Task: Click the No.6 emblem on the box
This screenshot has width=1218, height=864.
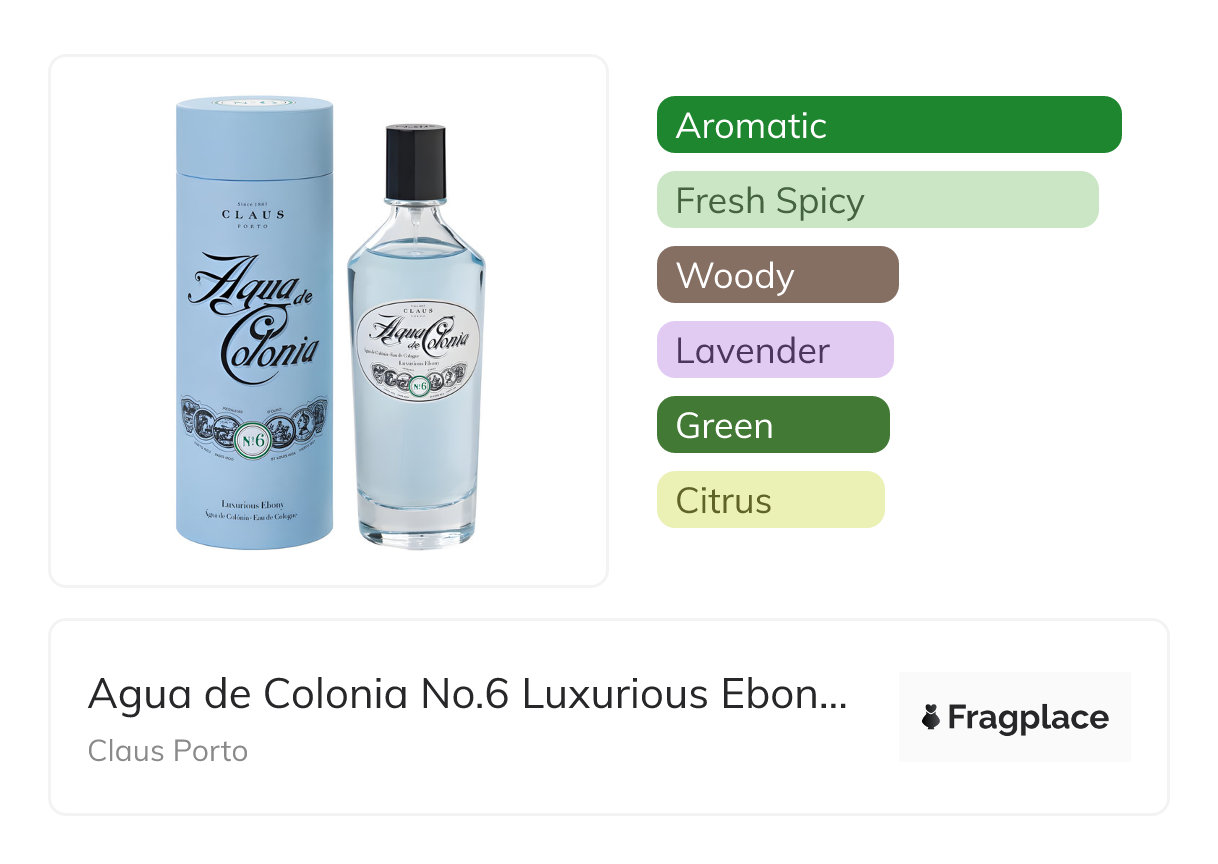Action: pos(254,438)
